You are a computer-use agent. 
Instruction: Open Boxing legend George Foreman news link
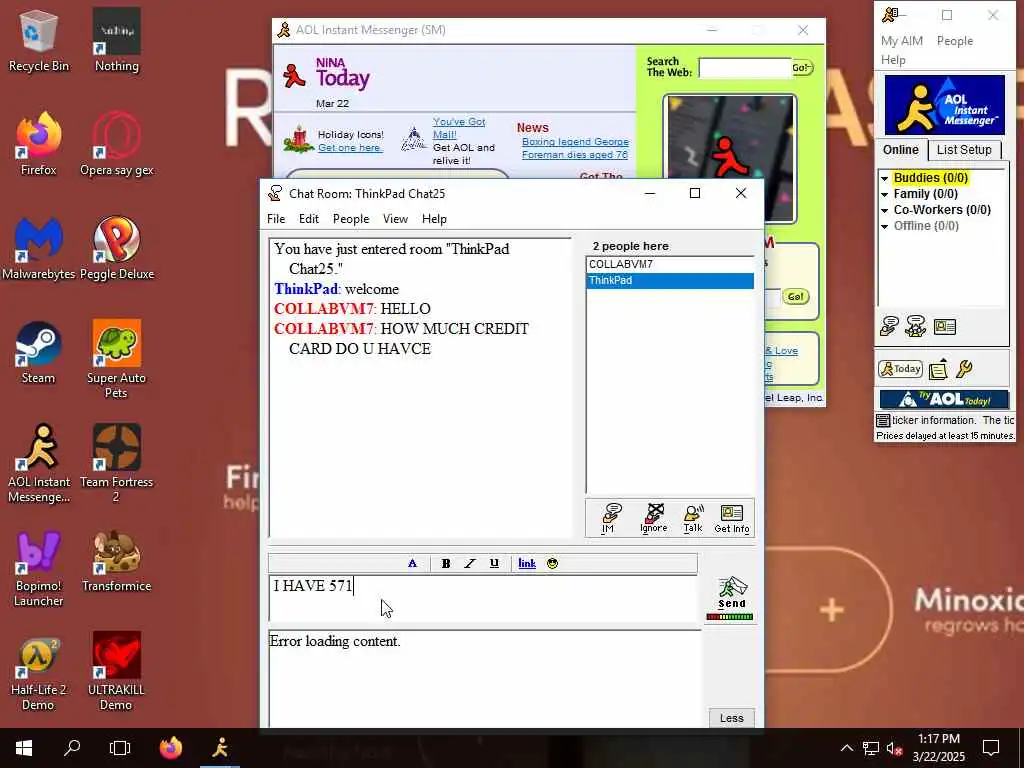(575, 148)
